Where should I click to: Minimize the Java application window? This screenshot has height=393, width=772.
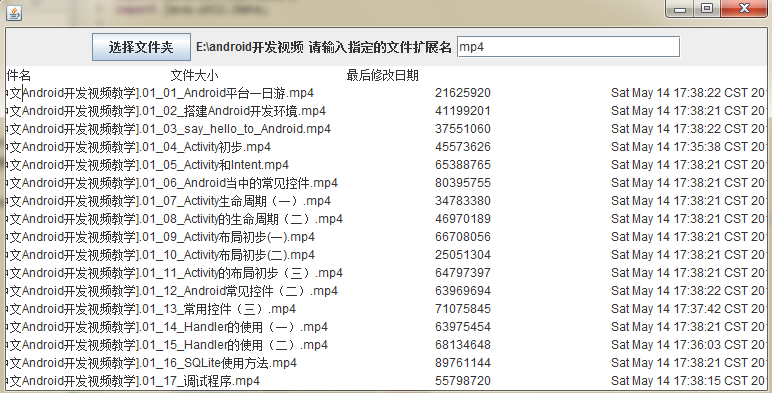click(x=680, y=9)
